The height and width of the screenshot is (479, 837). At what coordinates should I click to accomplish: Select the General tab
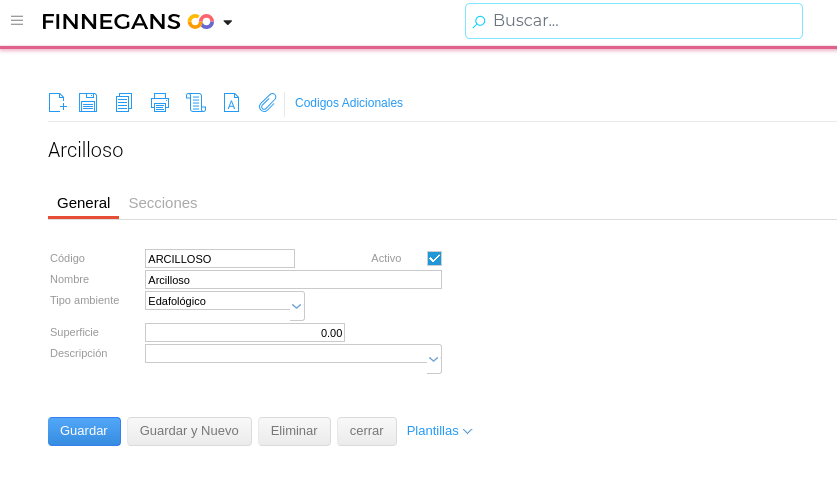point(83,203)
